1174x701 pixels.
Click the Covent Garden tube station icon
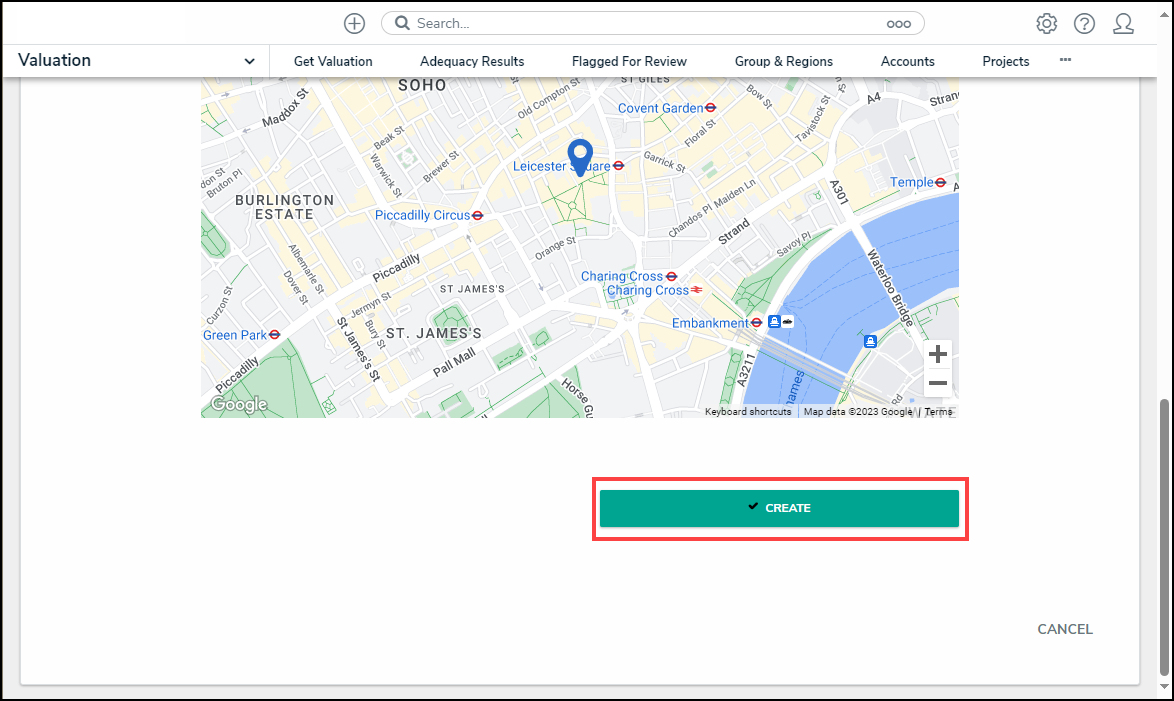[711, 108]
